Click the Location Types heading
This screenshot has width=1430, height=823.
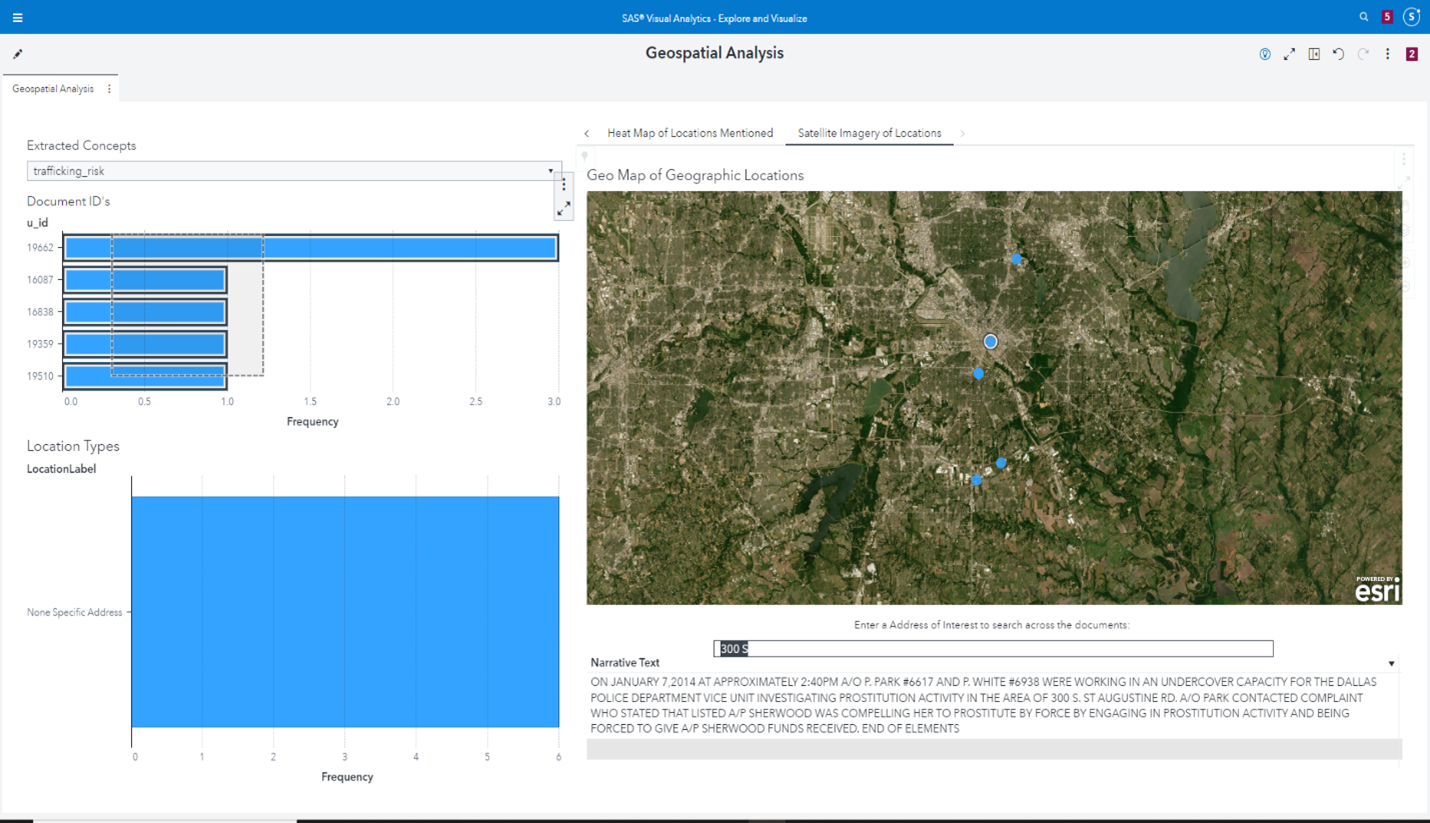73,446
